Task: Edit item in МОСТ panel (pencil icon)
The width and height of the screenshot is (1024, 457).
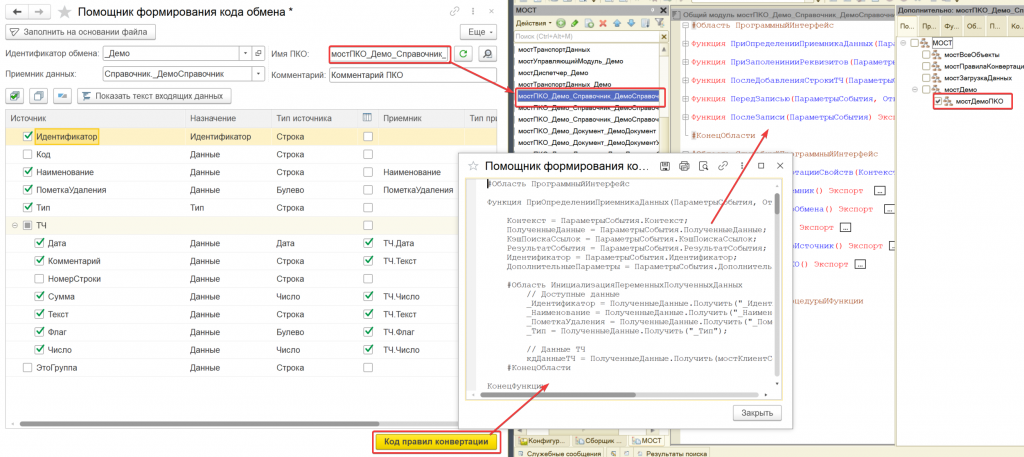Action: 575,23
